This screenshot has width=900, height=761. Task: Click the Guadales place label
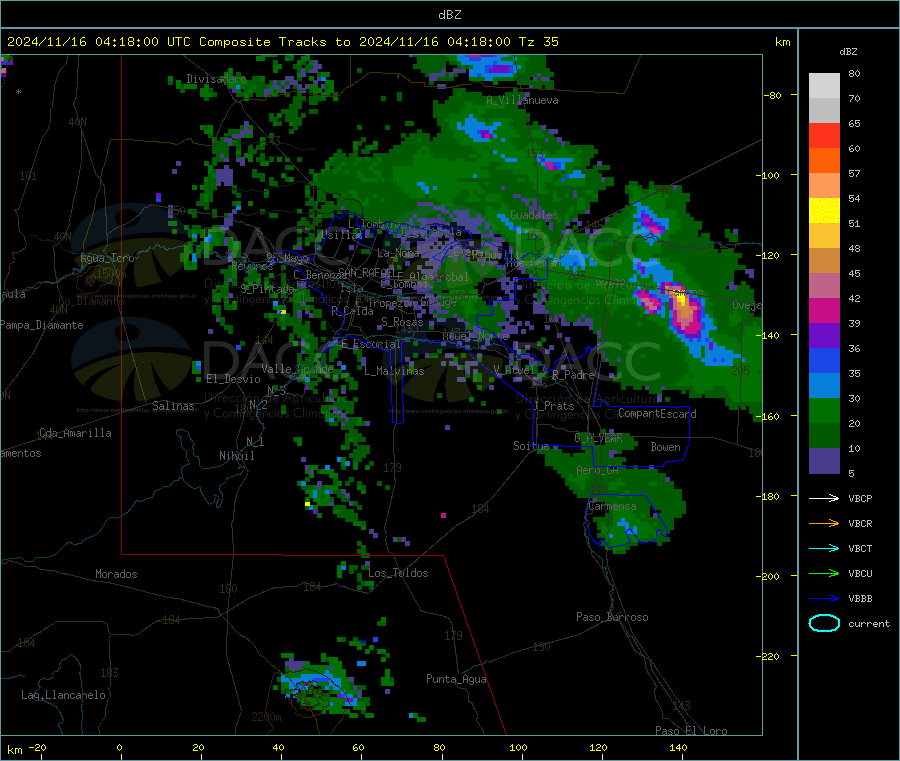[534, 215]
